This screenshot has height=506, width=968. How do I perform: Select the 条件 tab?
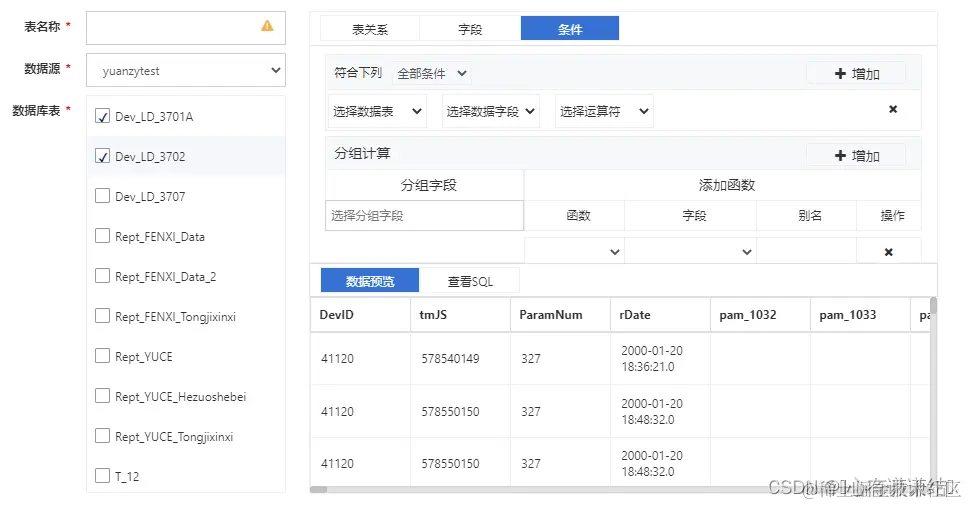click(570, 28)
